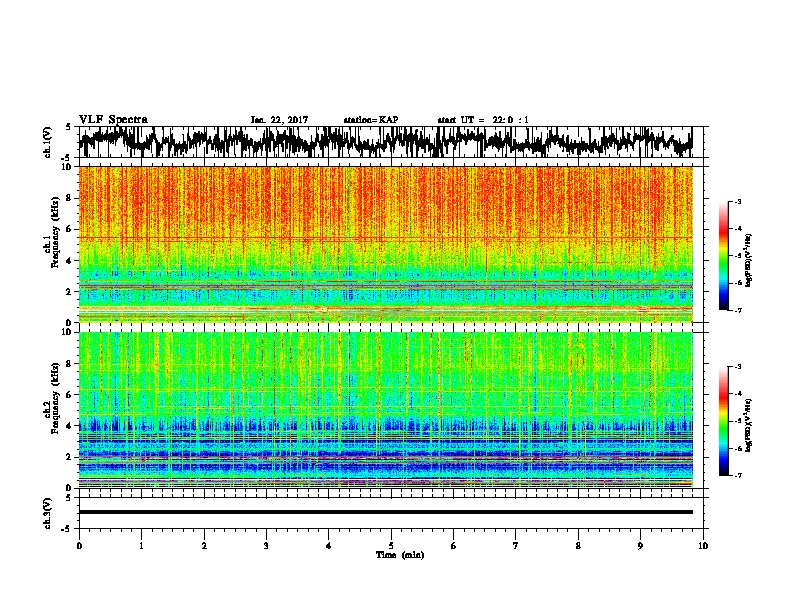Image resolution: width=792 pixels, height=612 pixels.
Task: Click time axis tick label "10"
Action: coord(703,546)
